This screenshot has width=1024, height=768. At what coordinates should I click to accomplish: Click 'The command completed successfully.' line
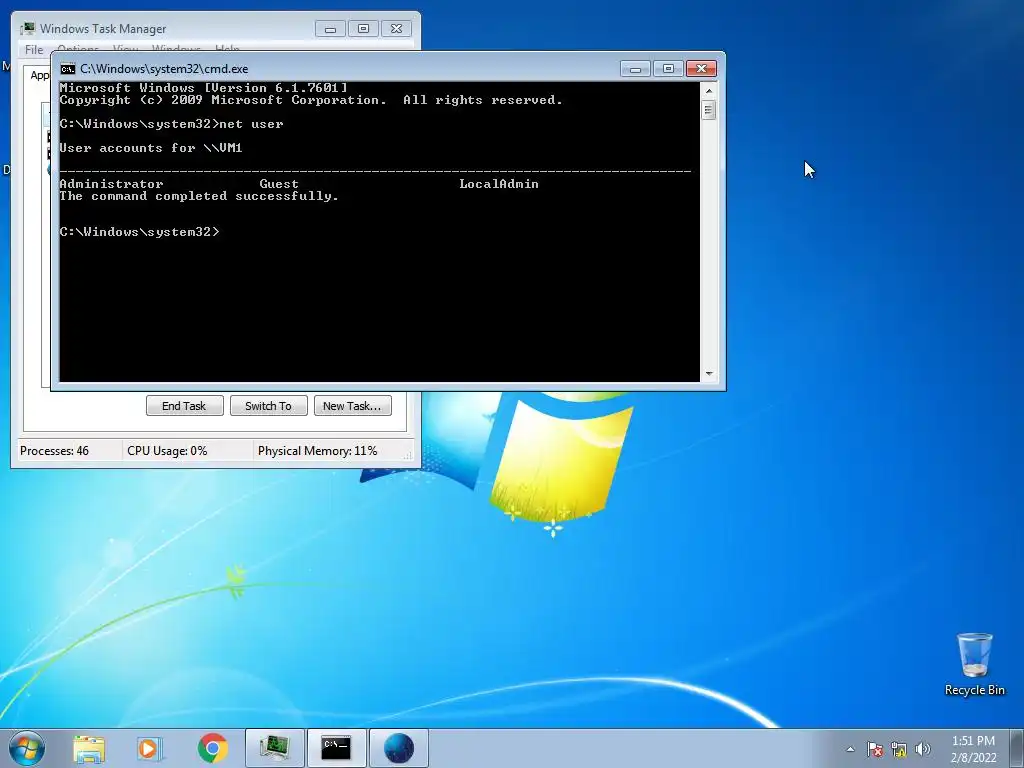[x=199, y=196]
